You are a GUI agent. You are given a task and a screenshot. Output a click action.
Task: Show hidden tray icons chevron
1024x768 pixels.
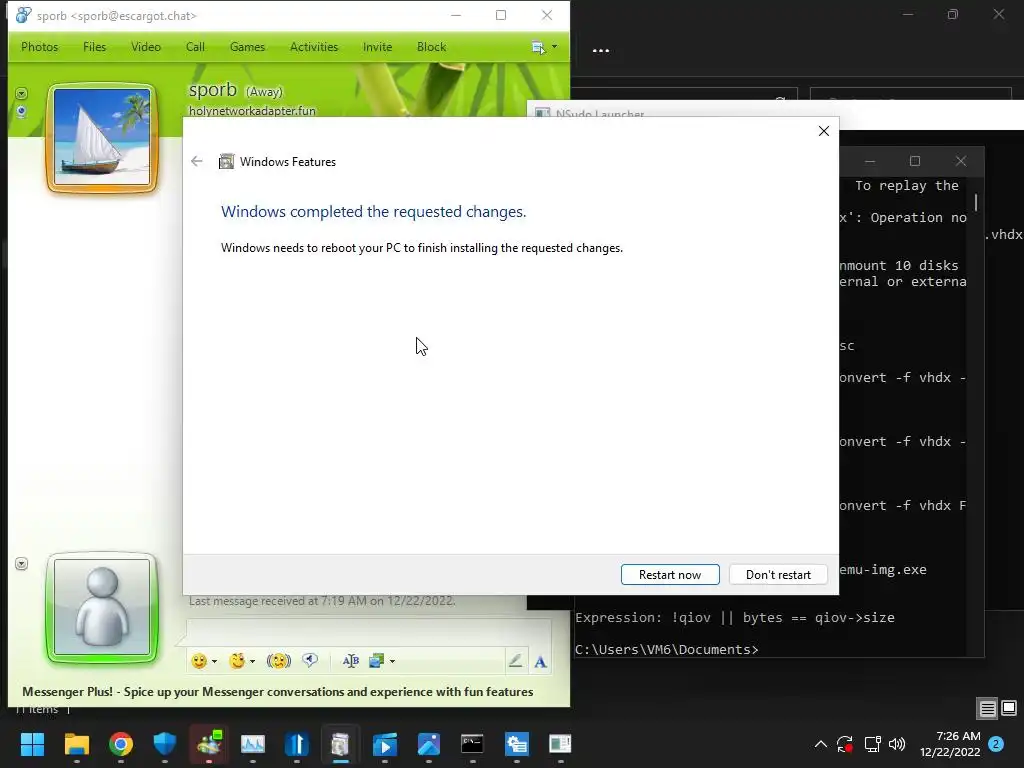pos(821,744)
